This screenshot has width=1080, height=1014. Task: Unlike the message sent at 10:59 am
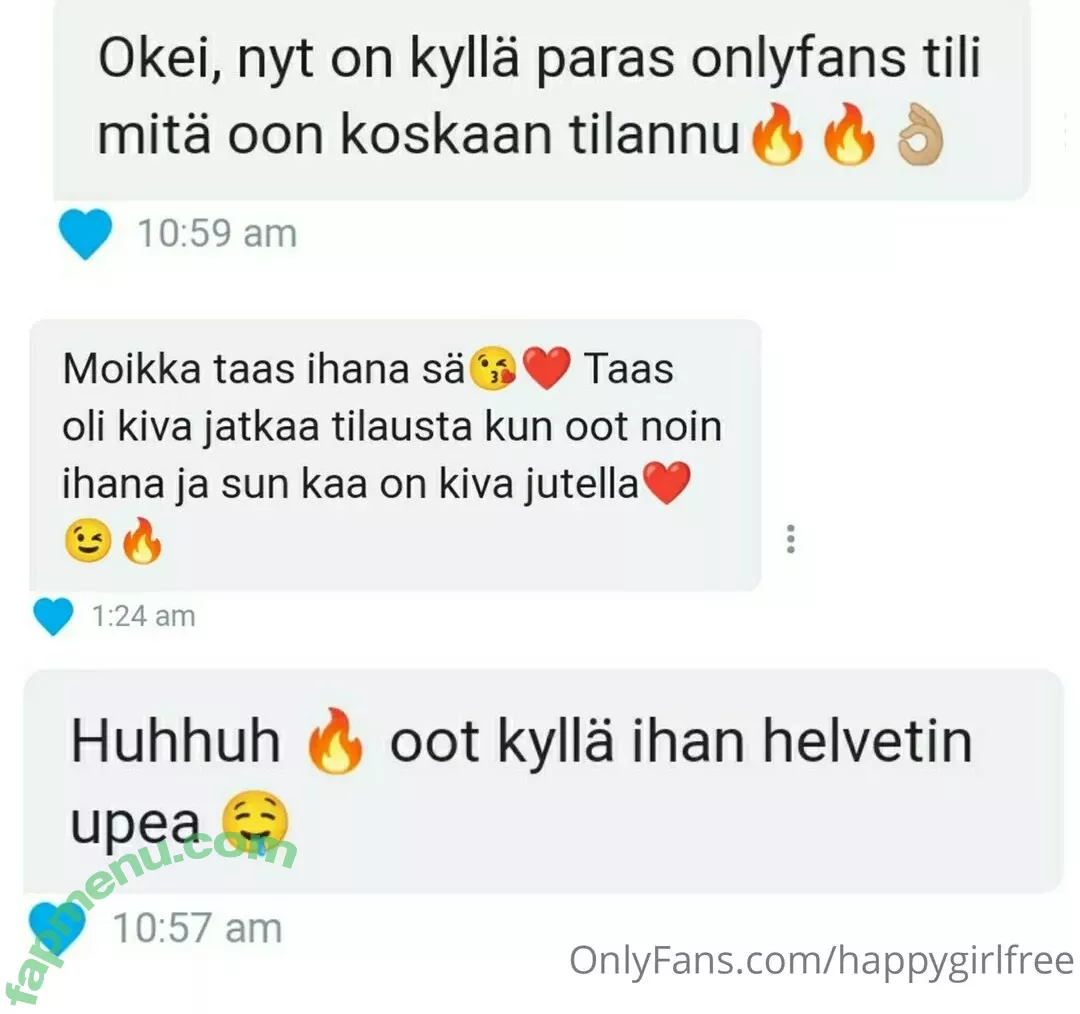[85, 234]
